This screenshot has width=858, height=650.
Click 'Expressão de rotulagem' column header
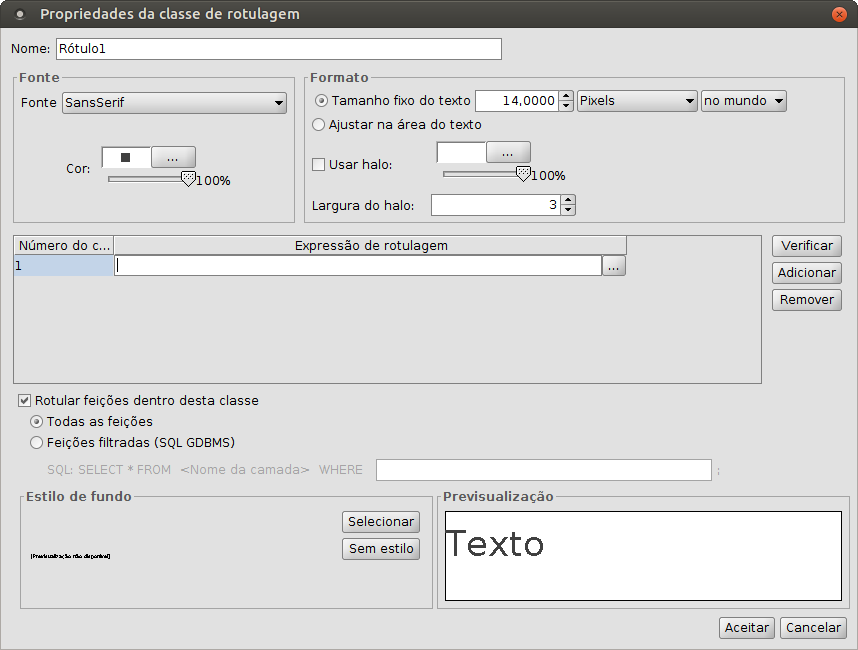coord(371,246)
